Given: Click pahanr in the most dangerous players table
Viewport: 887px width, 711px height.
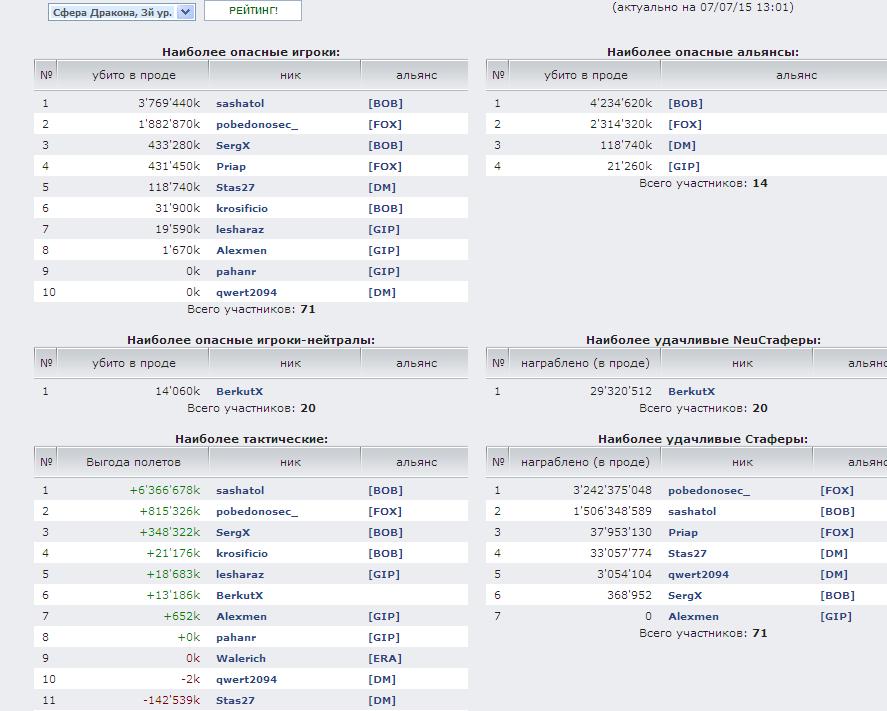Looking at the screenshot, I should point(236,272).
